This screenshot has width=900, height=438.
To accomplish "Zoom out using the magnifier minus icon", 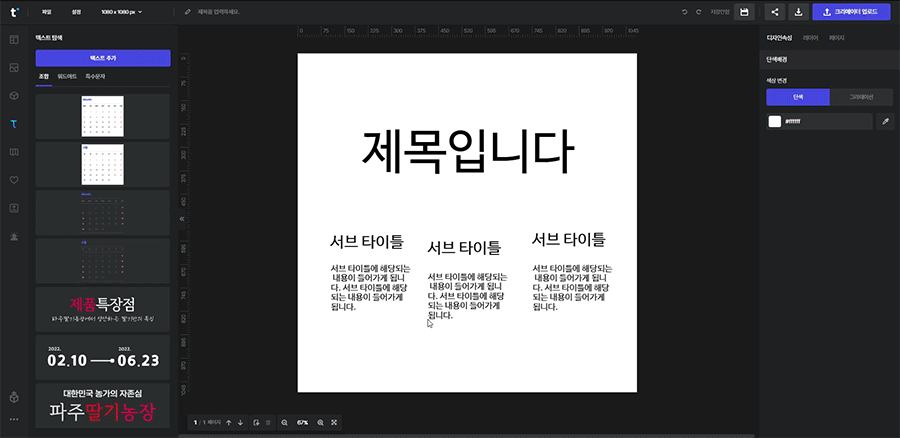I will coord(284,423).
